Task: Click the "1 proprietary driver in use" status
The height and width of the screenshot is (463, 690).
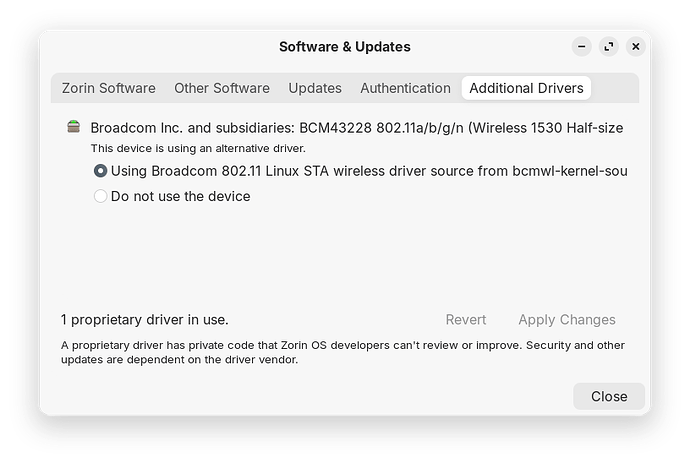Action: [145, 320]
